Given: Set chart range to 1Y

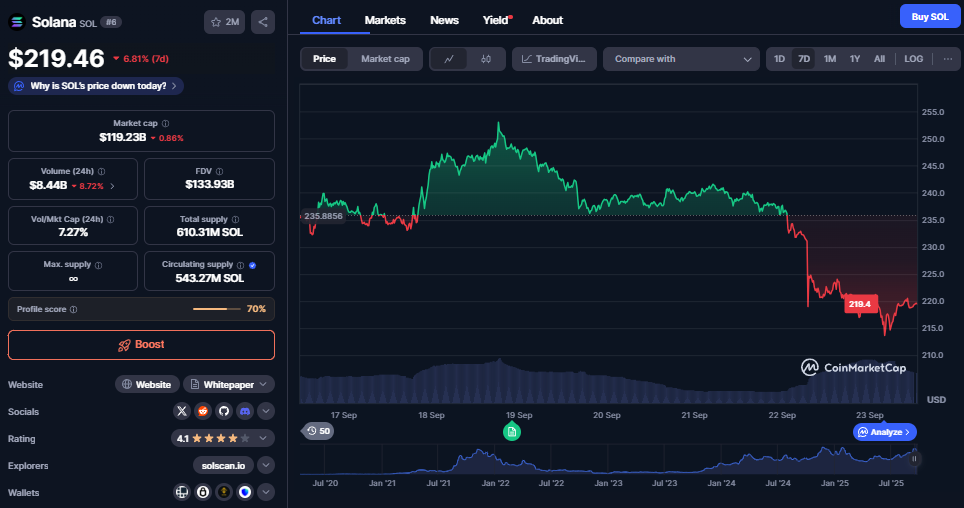Looking at the screenshot, I should (855, 59).
